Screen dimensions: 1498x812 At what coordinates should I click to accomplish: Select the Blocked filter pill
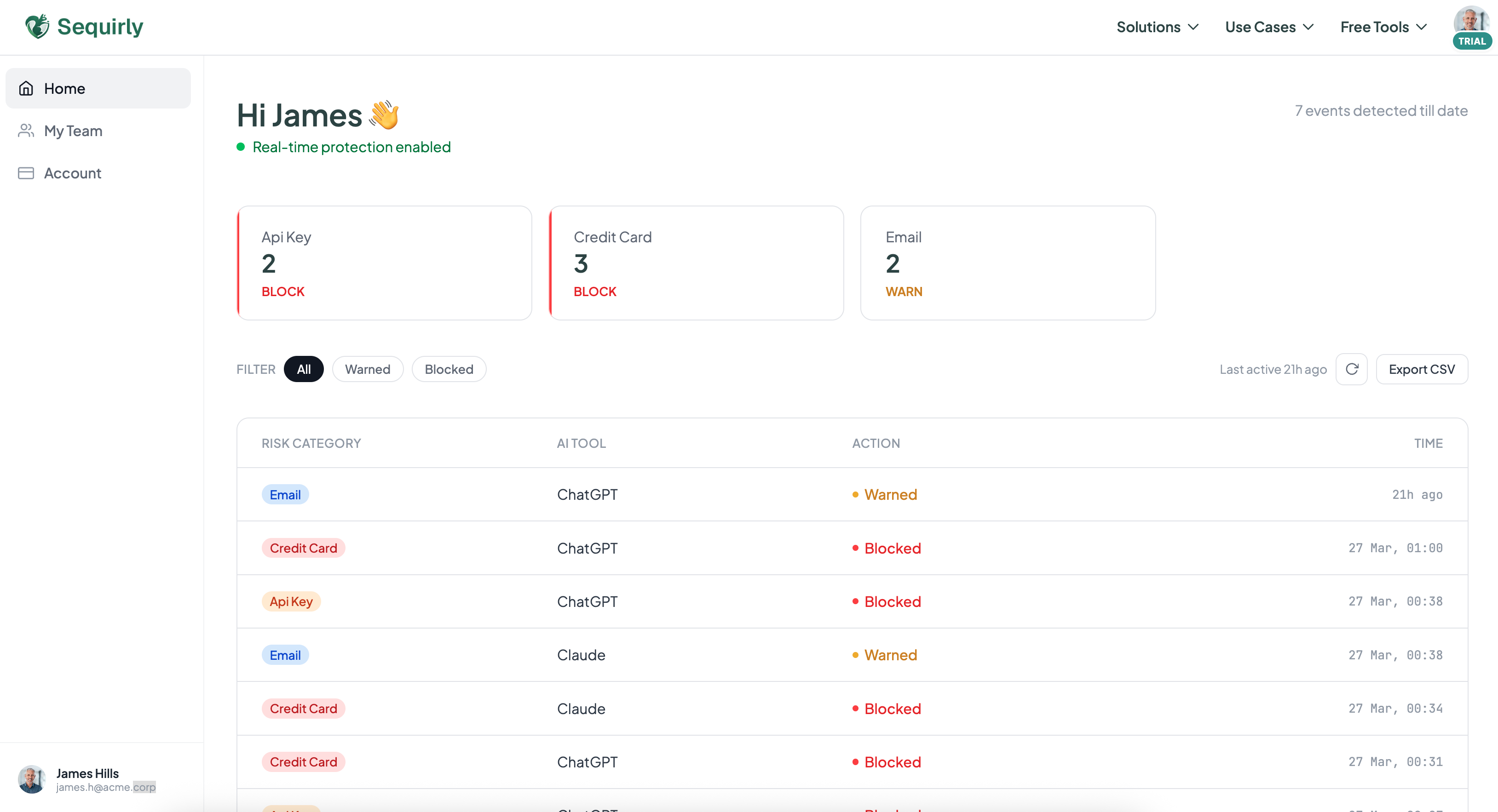point(449,369)
